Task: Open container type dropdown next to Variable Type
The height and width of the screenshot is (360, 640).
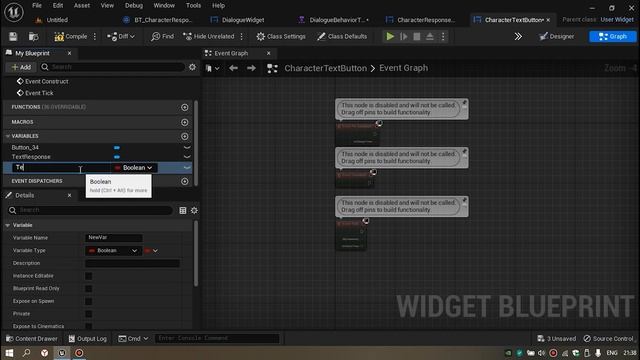Action: (x=151, y=251)
